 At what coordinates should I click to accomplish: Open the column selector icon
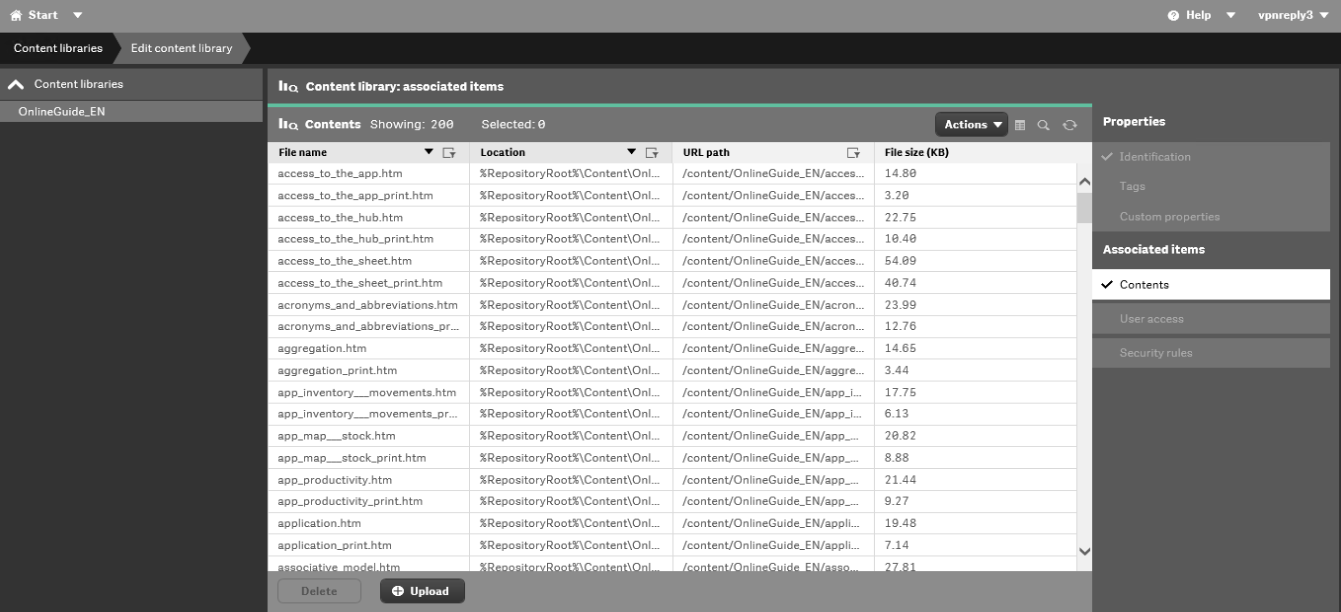coord(1020,126)
